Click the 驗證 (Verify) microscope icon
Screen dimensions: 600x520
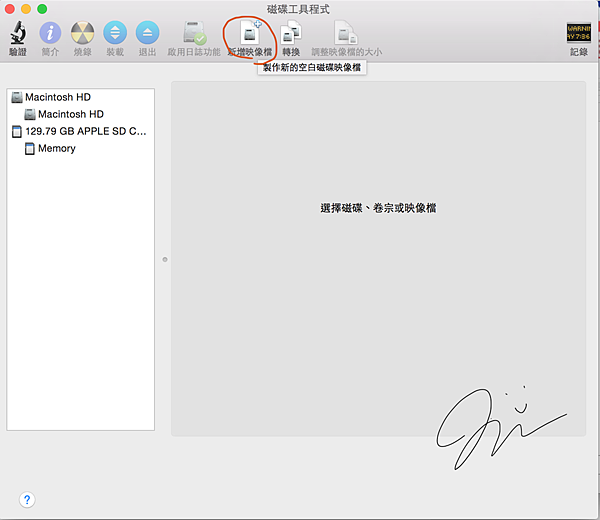point(18,33)
